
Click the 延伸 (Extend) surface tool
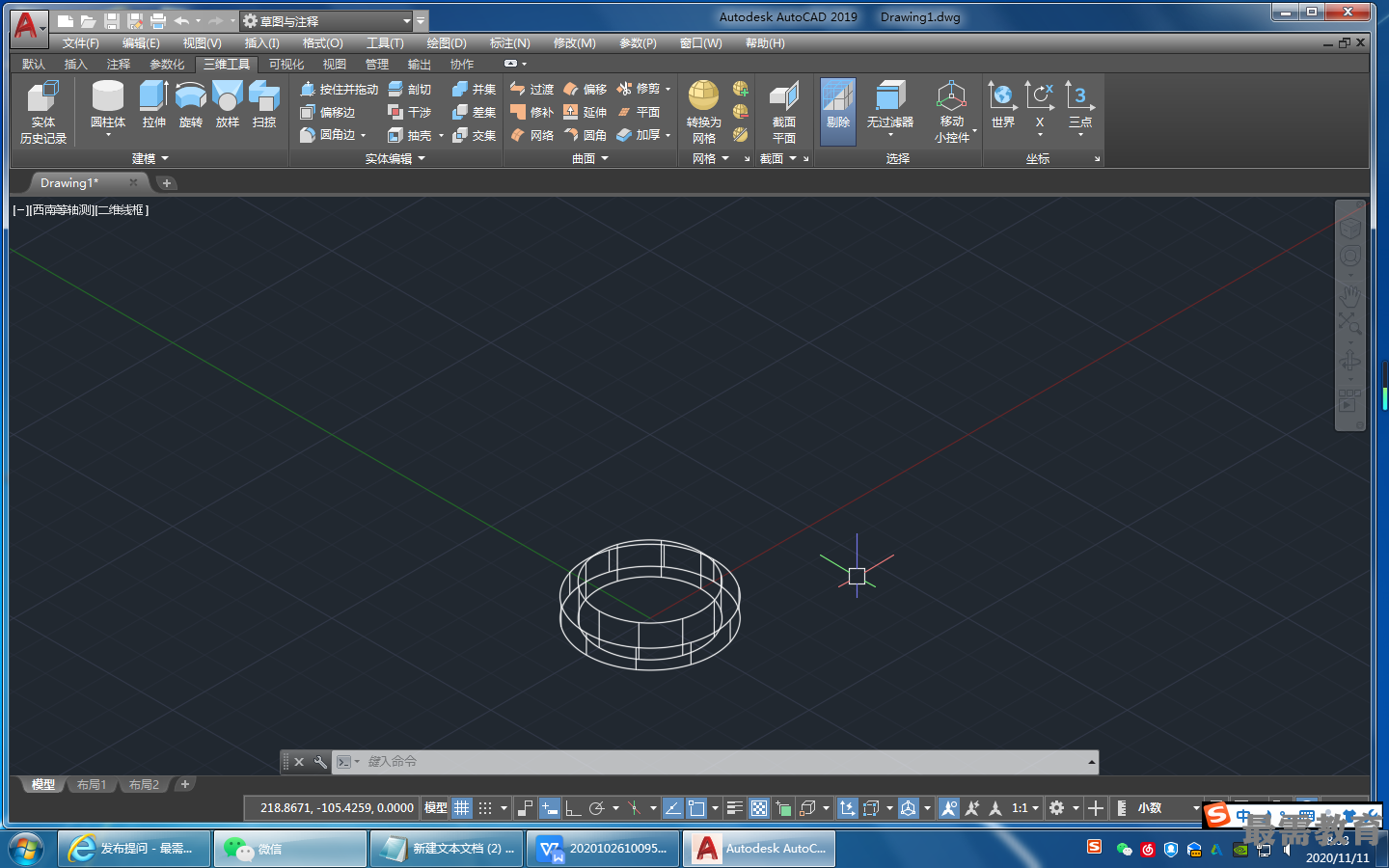pyautogui.click(x=586, y=112)
